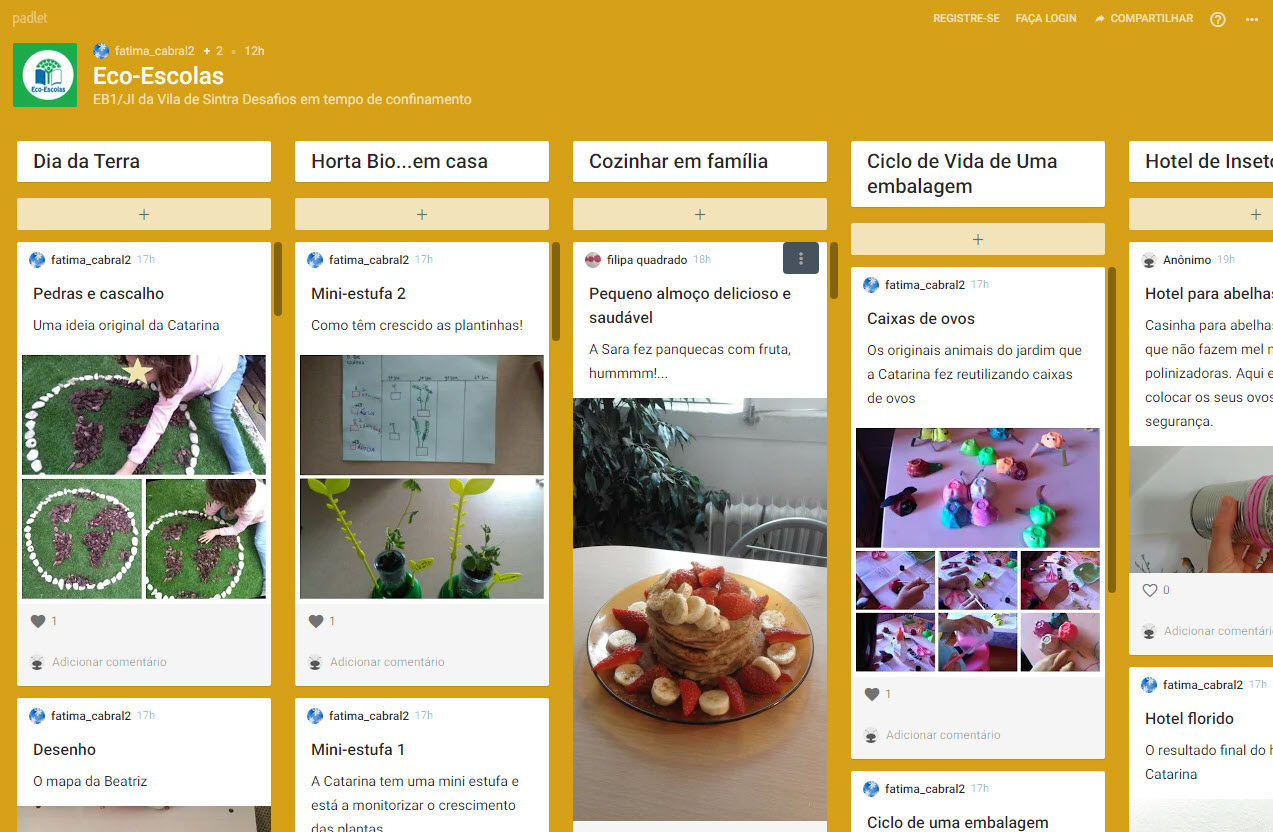Image resolution: width=1273 pixels, height=832 pixels.
Task: Open fatima_cabral2 profile name in header
Action: (155, 50)
